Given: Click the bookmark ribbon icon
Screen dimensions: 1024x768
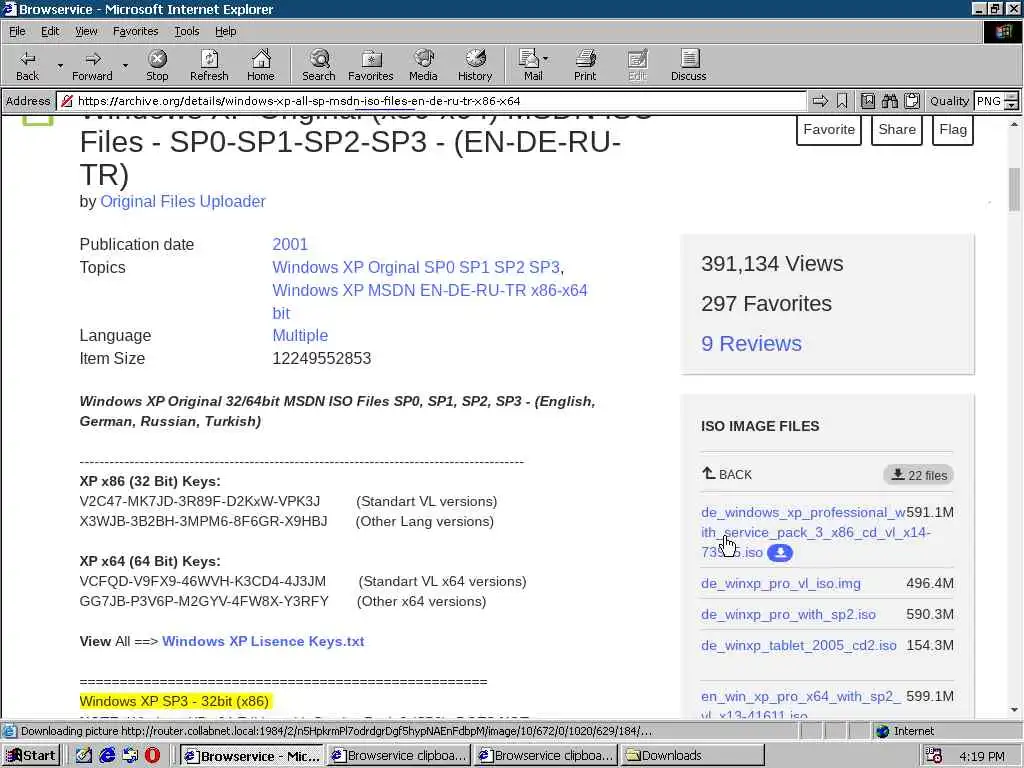Looking at the screenshot, I should coord(842,101).
